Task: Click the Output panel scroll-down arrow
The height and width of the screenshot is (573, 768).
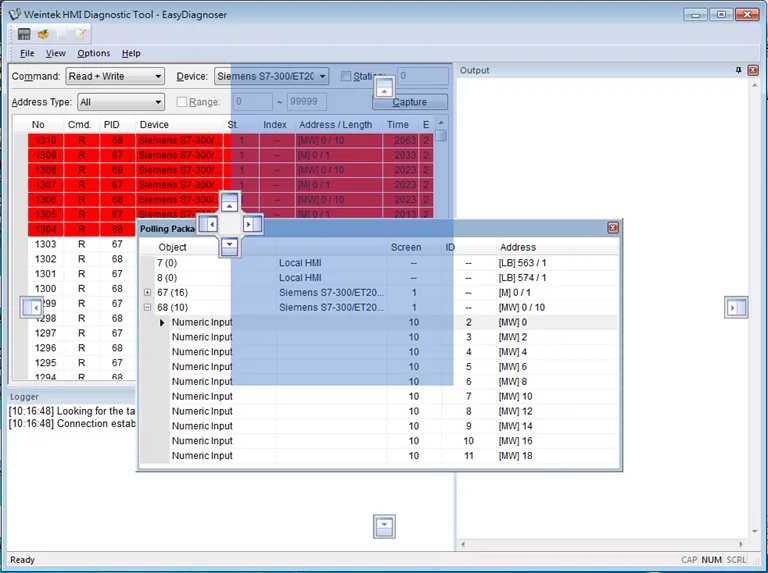Action: [x=755, y=531]
